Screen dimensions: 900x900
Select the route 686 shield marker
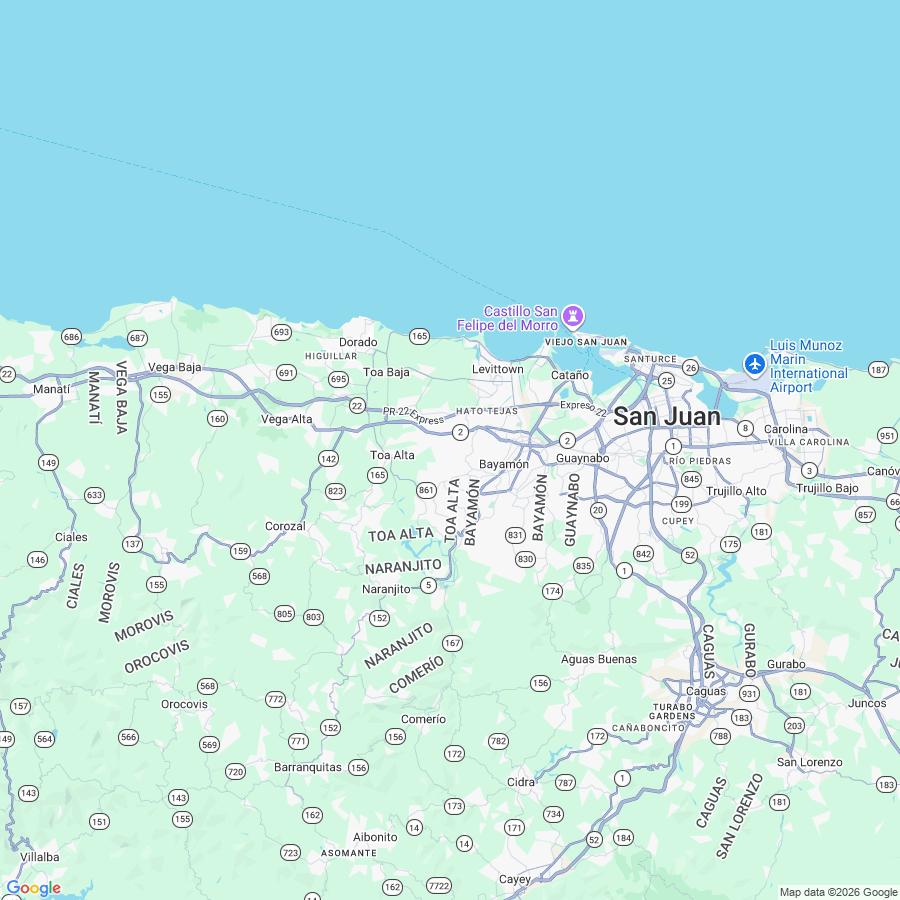[72, 337]
